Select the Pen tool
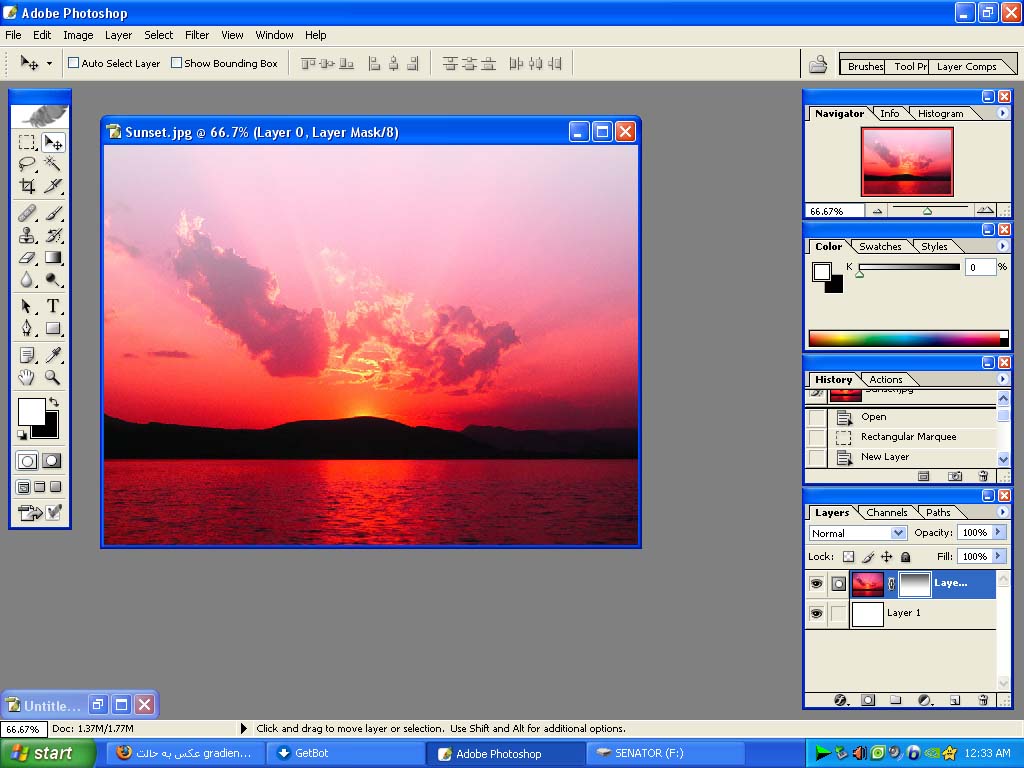 (x=27, y=328)
